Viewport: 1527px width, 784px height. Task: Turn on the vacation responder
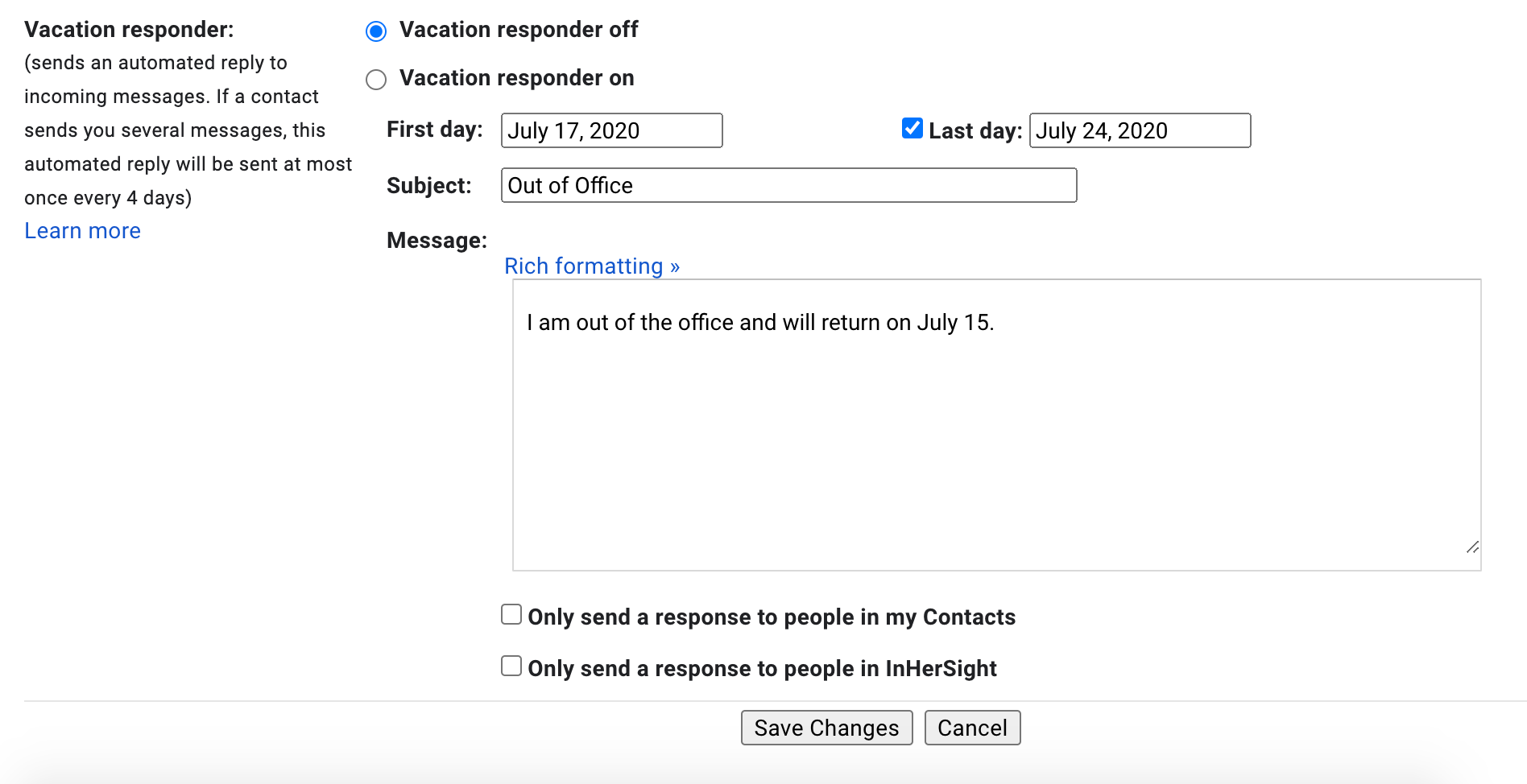375,79
